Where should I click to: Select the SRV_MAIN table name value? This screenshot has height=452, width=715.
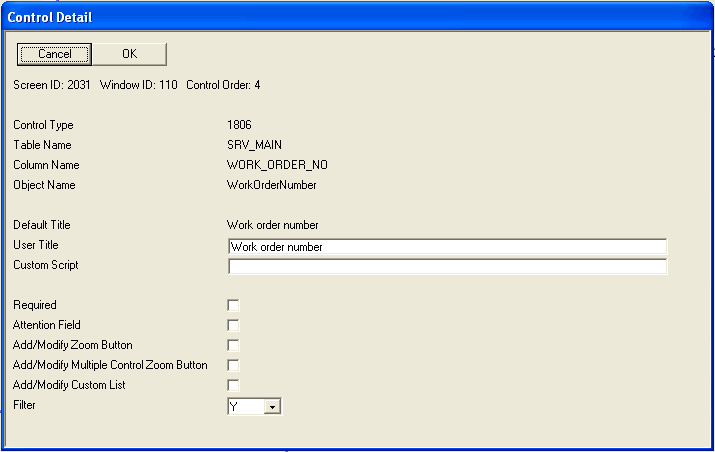point(254,145)
